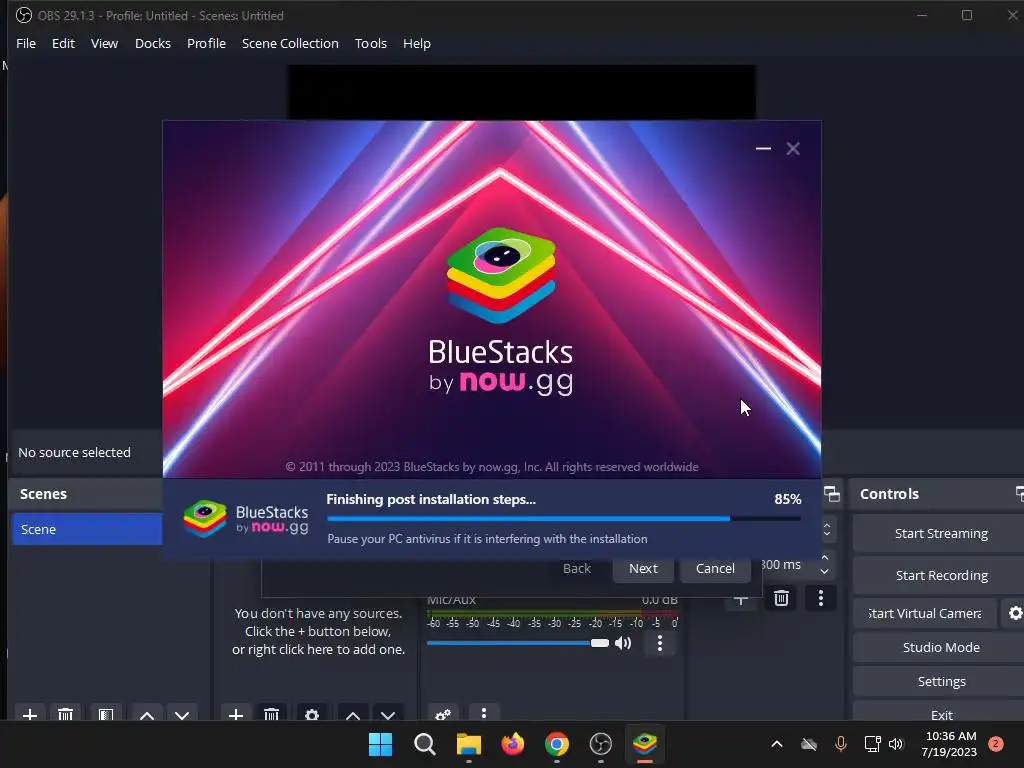Open Windows Search from taskbar
The height and width of the screenshot is (768, 1024).
click(x=424, y=744)
